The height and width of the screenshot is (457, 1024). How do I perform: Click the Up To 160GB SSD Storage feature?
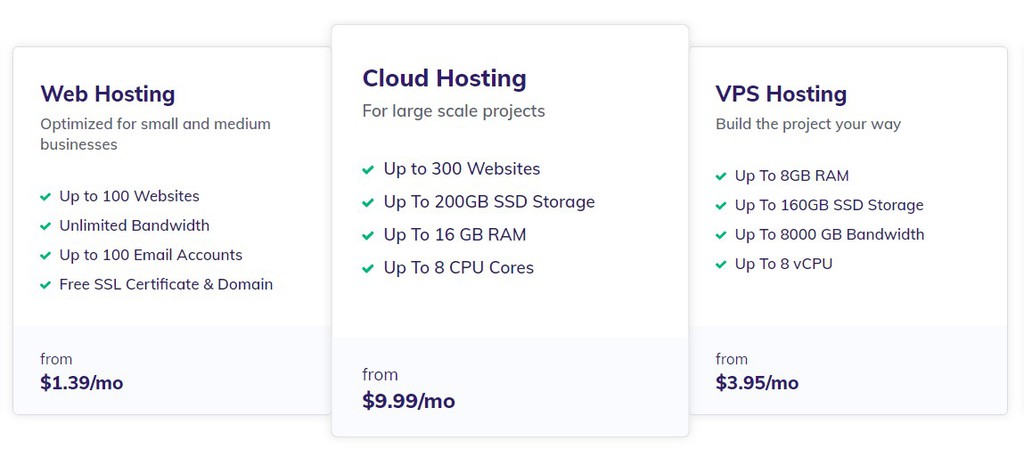829,205
